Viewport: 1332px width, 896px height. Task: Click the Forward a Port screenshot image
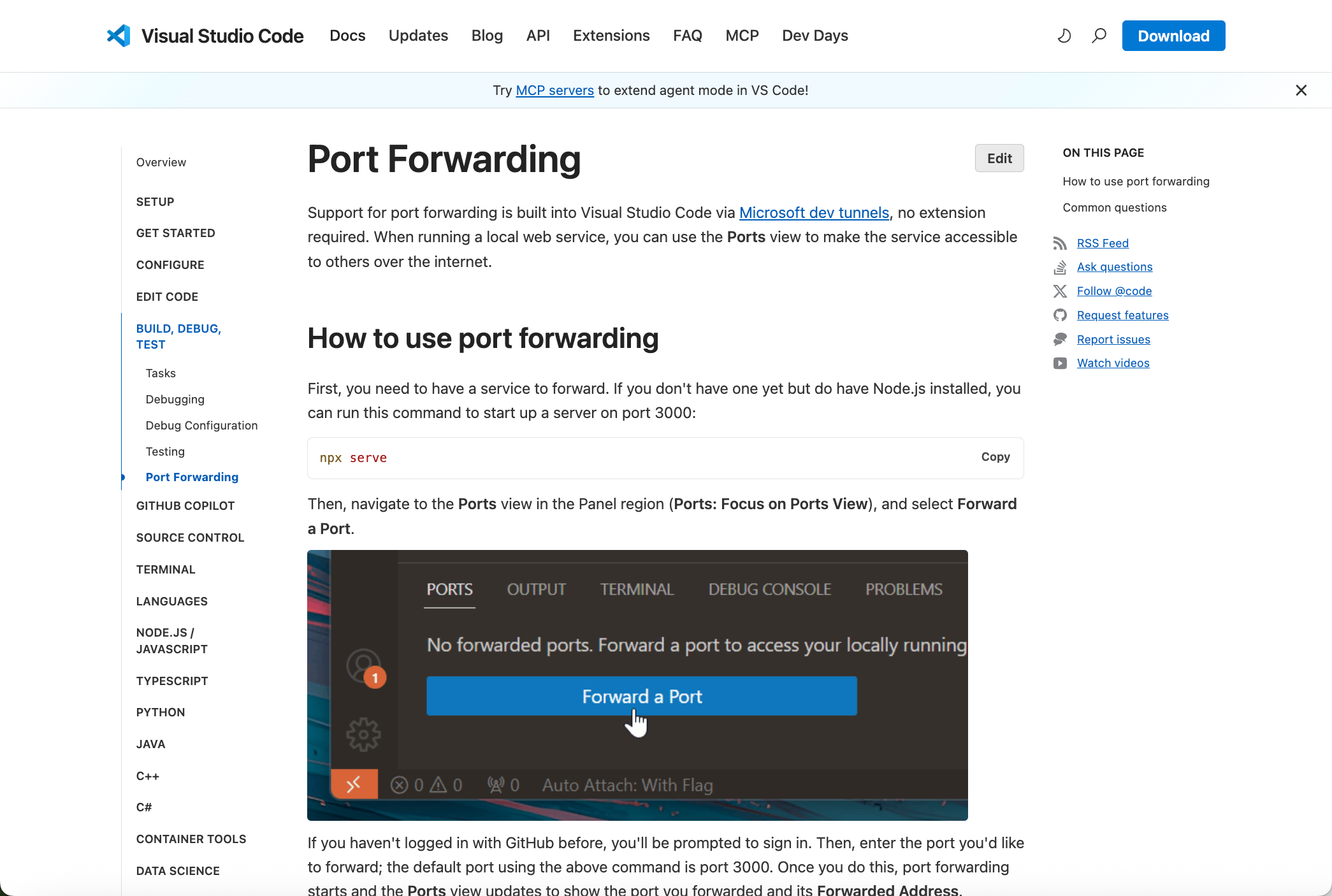click(637, 685)
